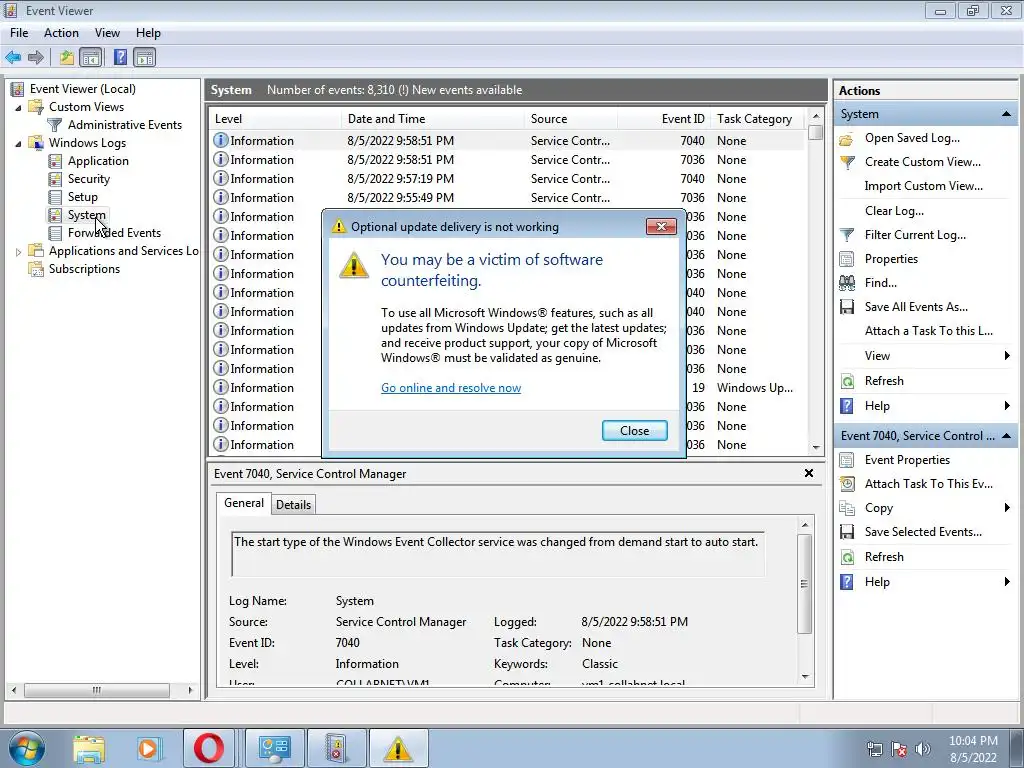Click Import Custom View action
Screen dimensions: 1024x768
click(923, 186)
